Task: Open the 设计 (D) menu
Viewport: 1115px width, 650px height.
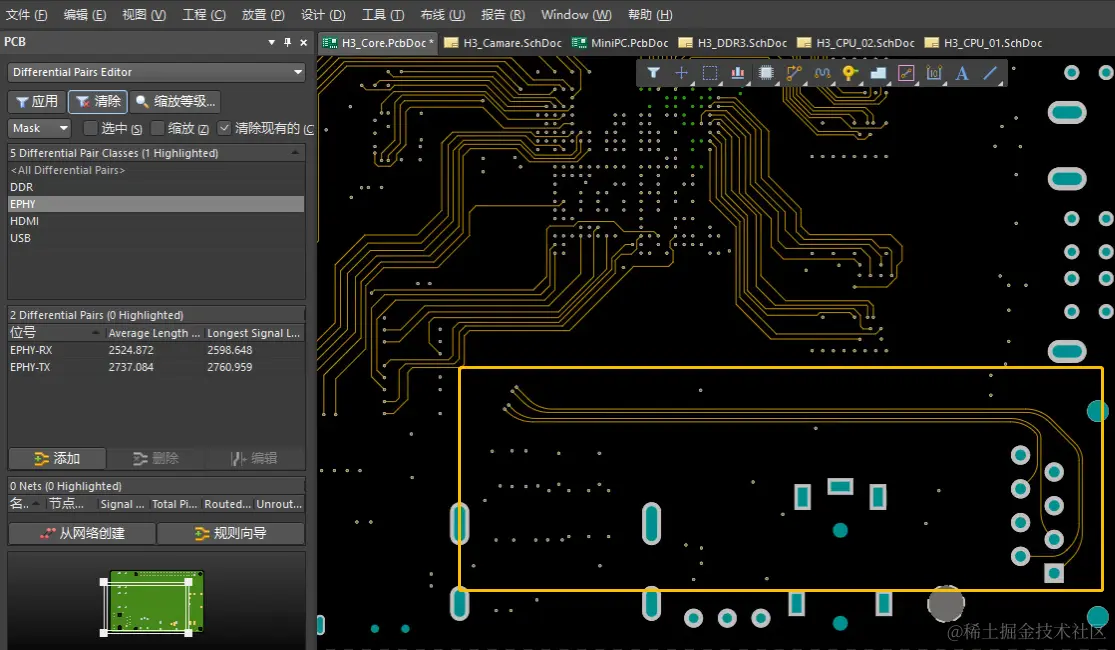Action: click(x=323, y=15)
